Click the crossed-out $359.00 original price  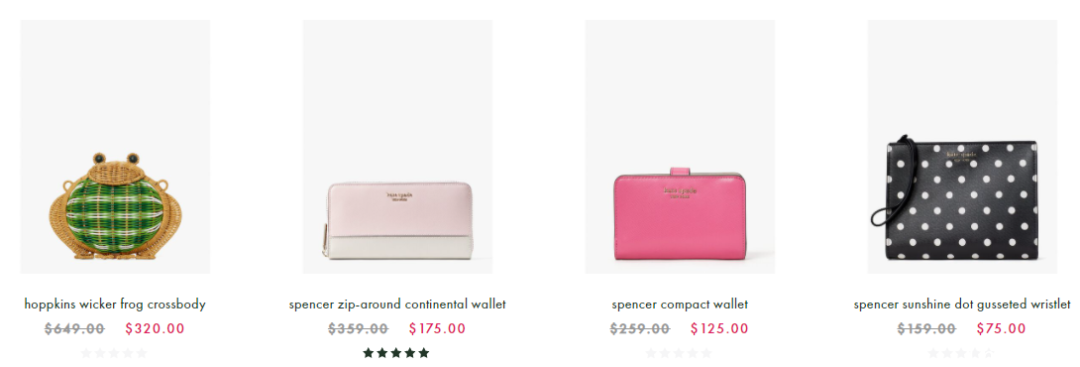click(x=358, y=328)
